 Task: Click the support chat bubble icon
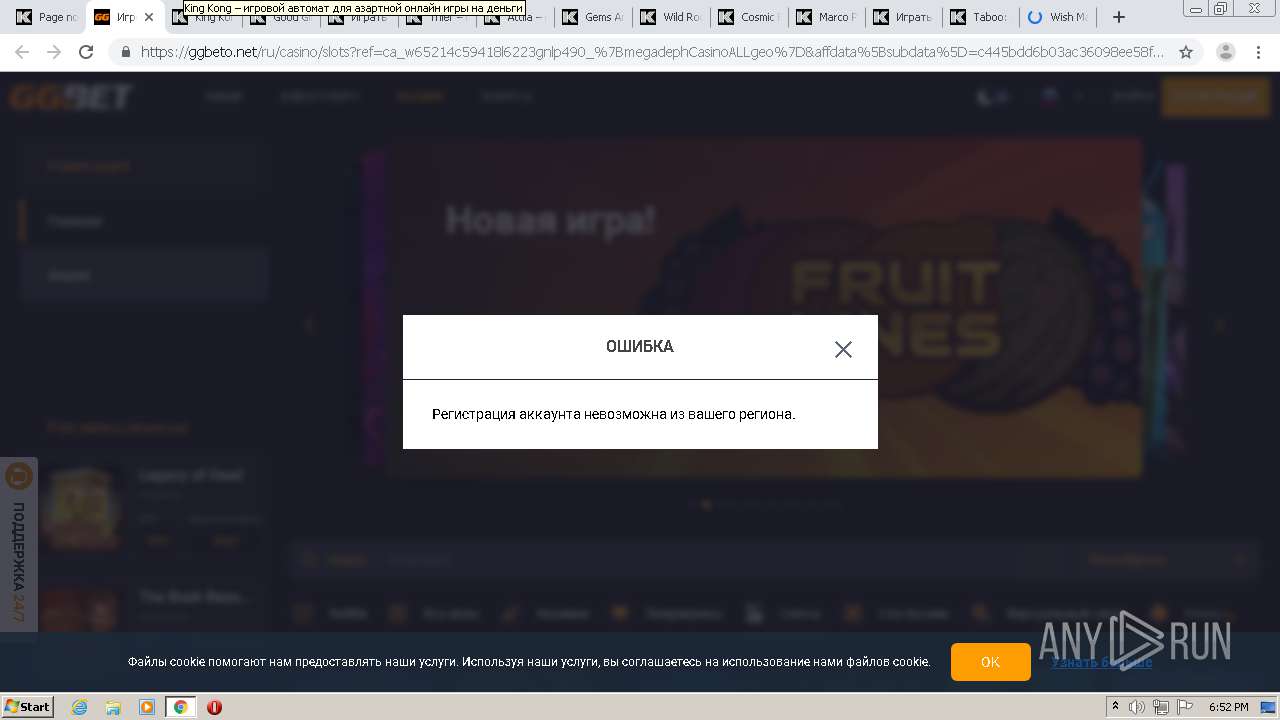coord(18,476)
